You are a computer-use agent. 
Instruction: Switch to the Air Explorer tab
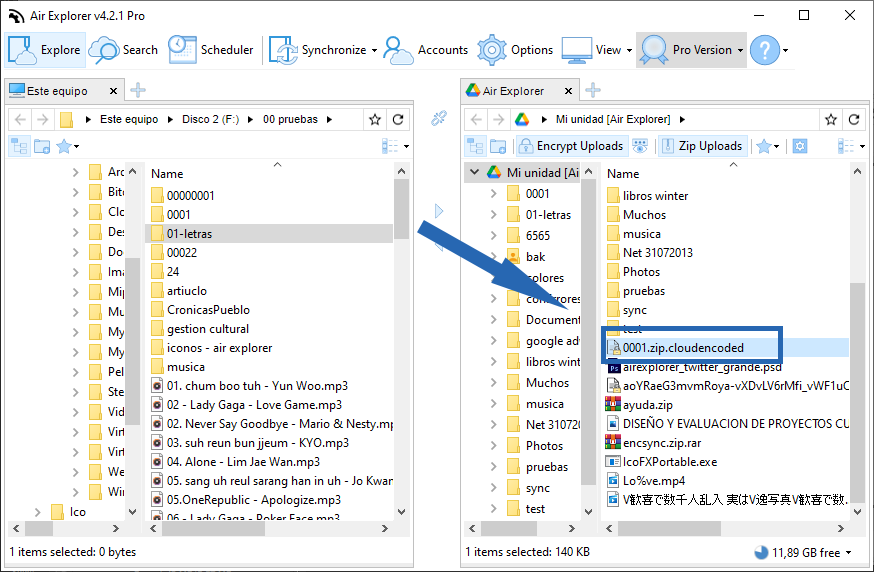click(x=512, y=91)
